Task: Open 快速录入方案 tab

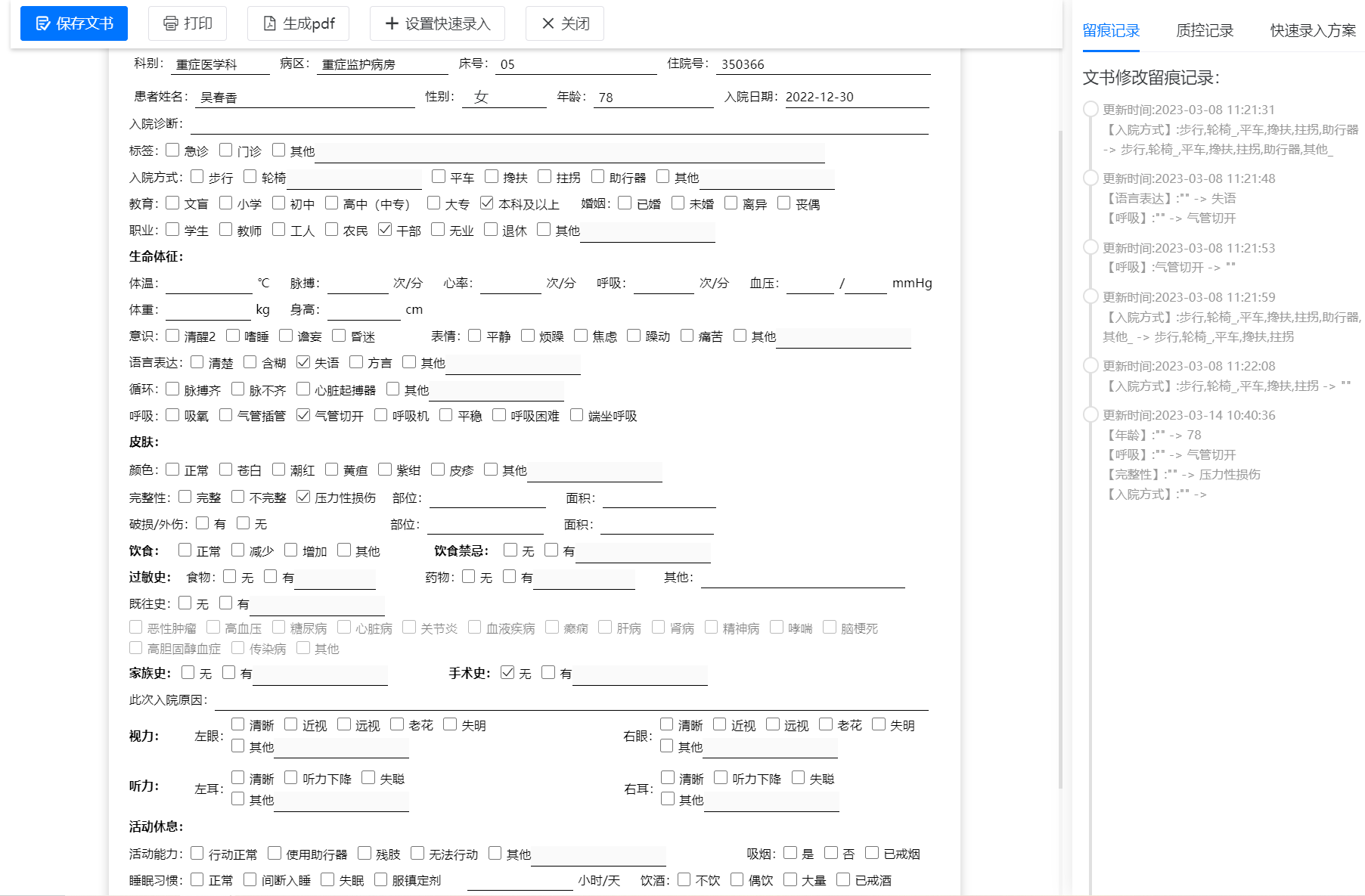Action: point(1313,30)
